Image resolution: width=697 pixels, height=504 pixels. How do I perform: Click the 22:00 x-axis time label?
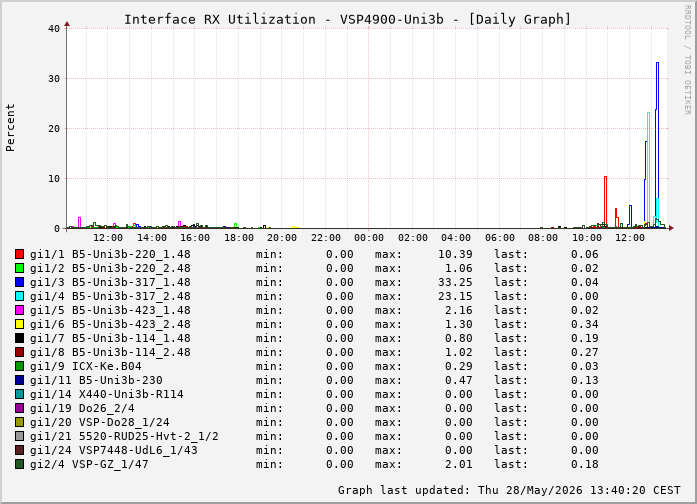pos(325,238)
